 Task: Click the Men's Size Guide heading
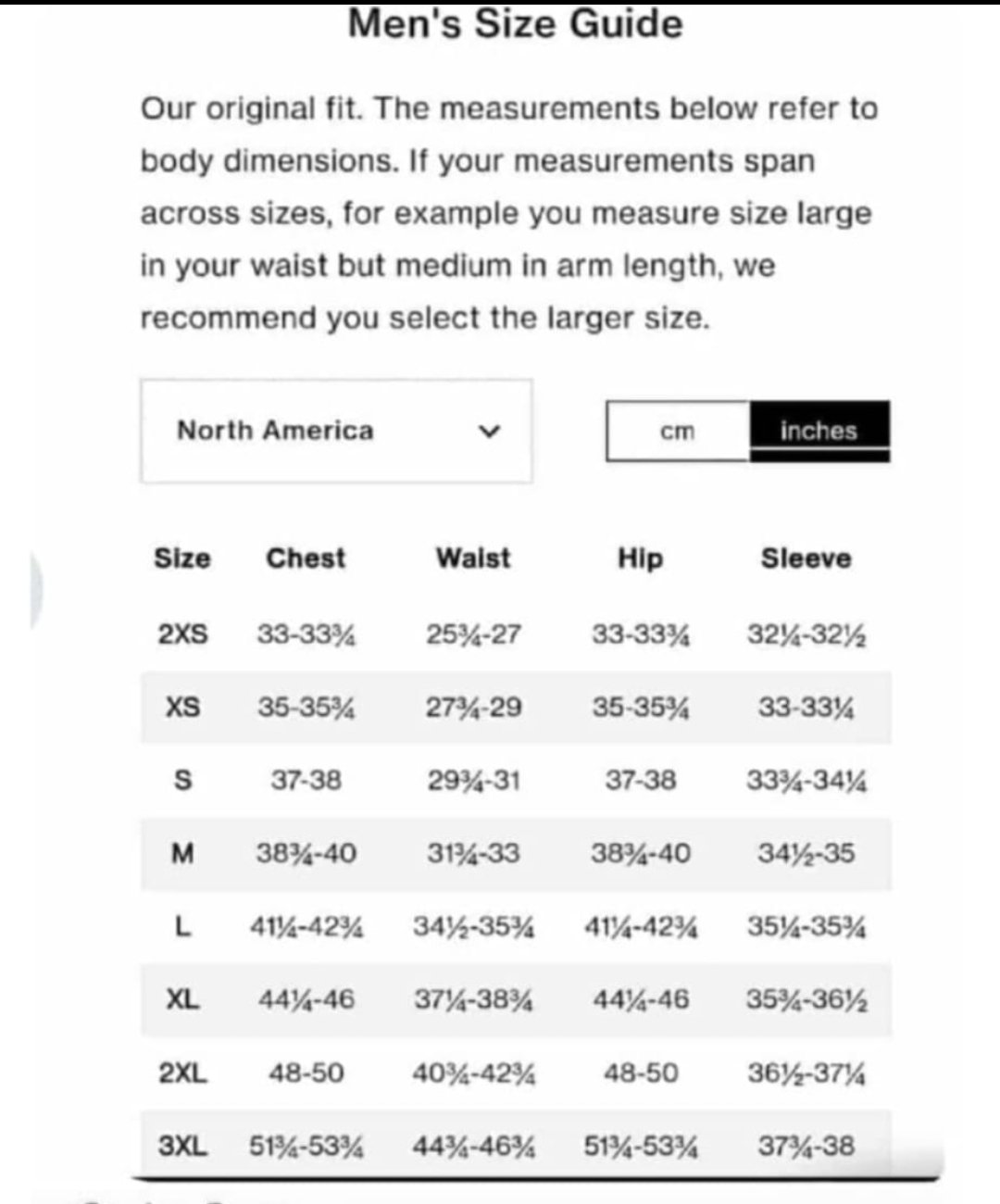point(515,23)
